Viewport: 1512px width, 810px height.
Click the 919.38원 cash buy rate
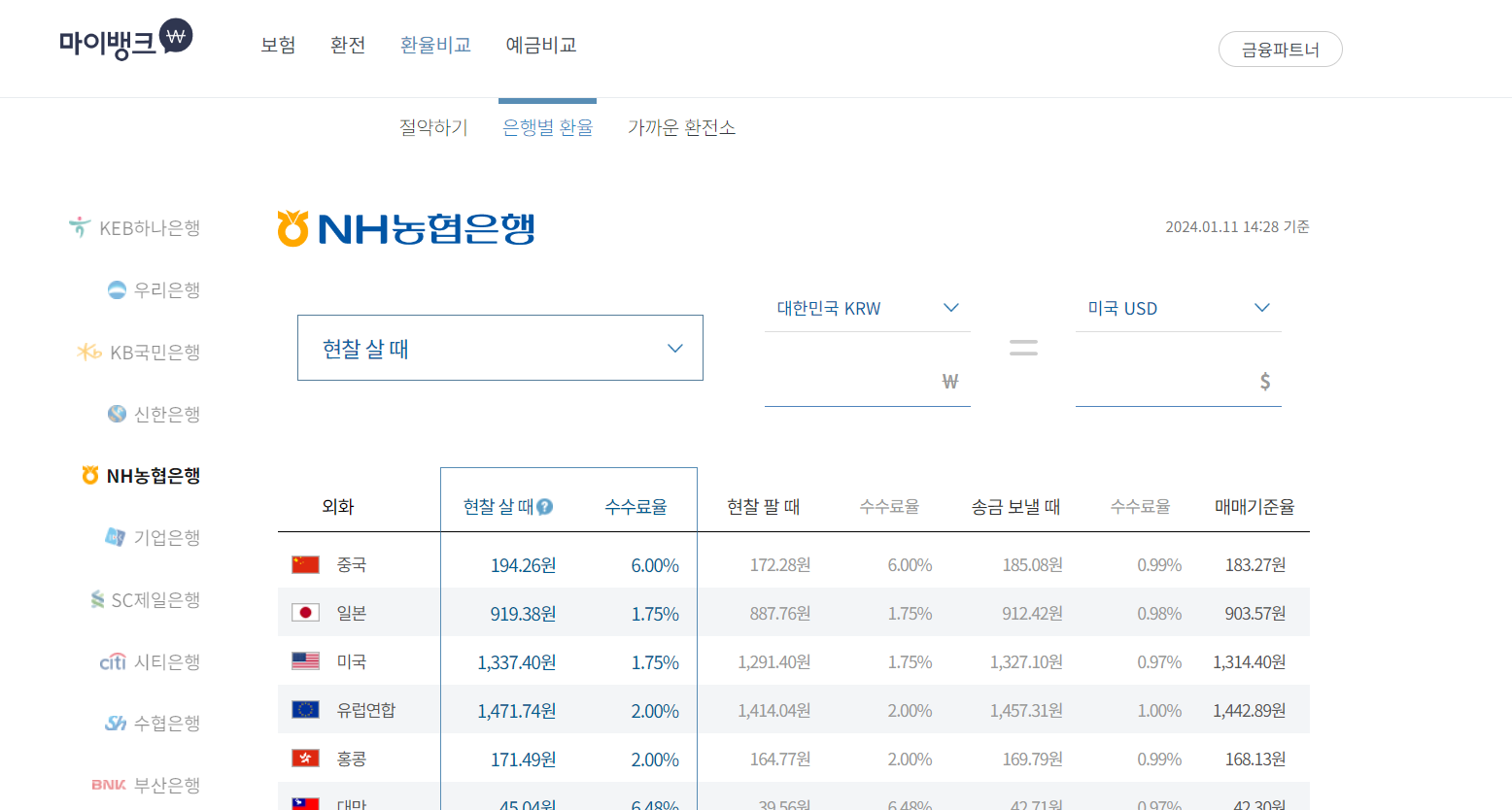(x=523, y=614)
